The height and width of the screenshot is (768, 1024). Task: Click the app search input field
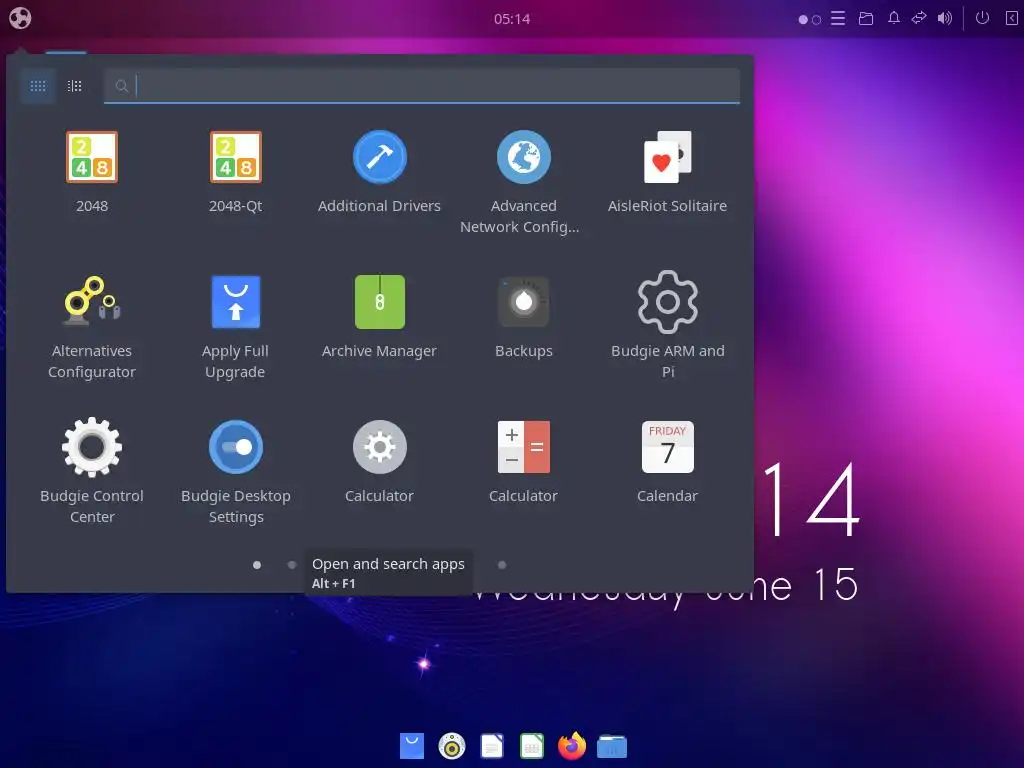(x=422, y=86)
